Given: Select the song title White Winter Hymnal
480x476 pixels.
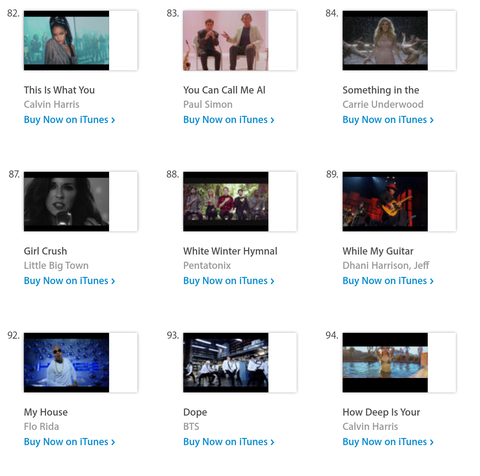Looking at the screenshot, I should [x=230, y=251].
